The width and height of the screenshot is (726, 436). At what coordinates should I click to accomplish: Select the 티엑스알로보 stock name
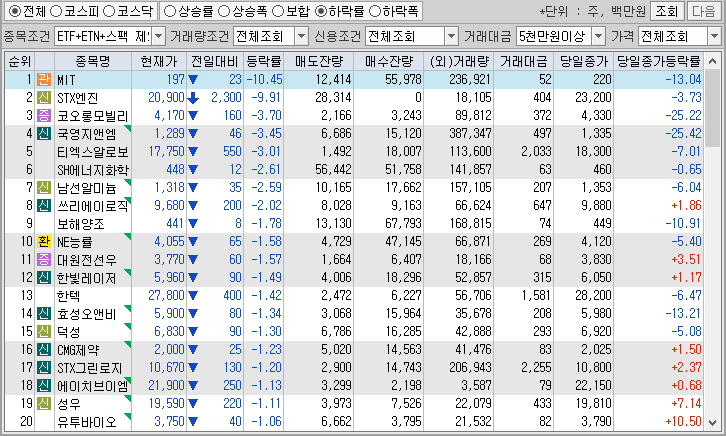point(93,152)
